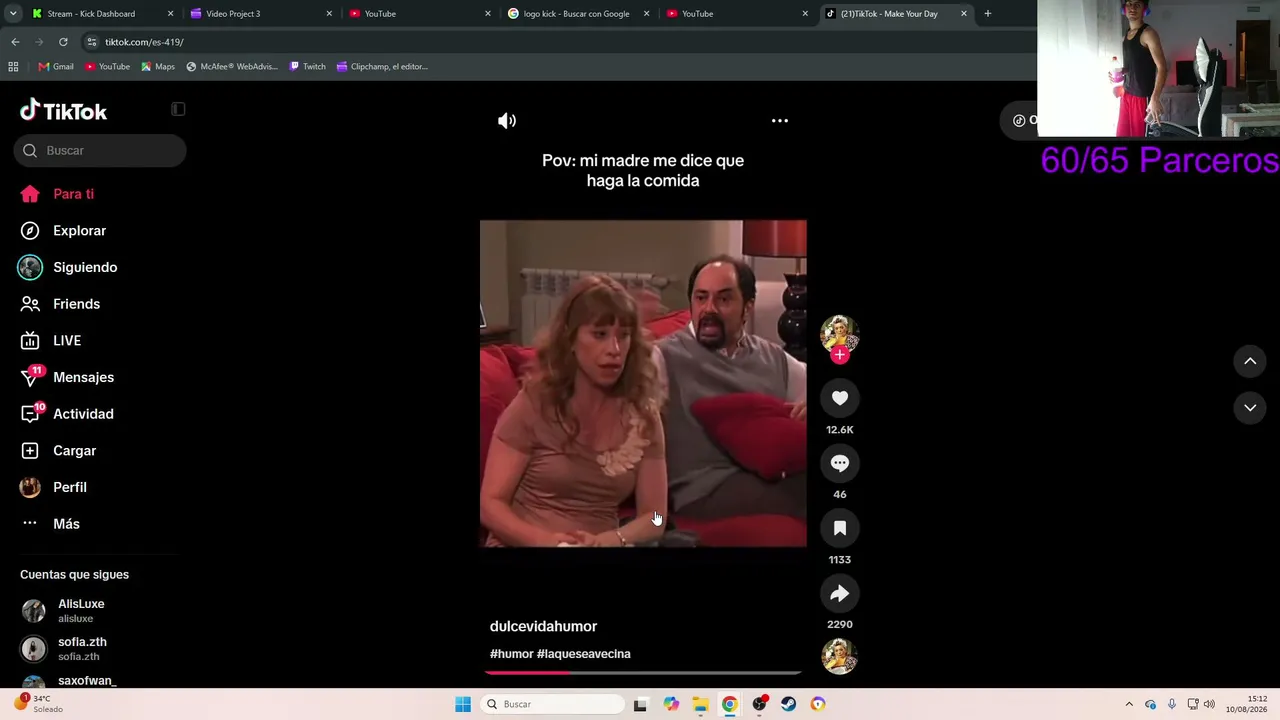Open the weather widget showing 34°C
This screenshot has width=1280, height=720.
[40, 704]
